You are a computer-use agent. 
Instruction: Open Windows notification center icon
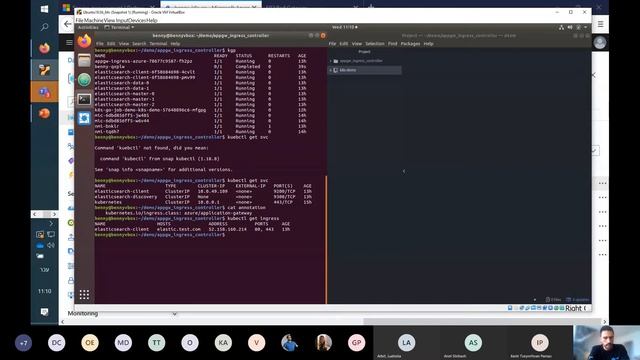click(44, 312)
